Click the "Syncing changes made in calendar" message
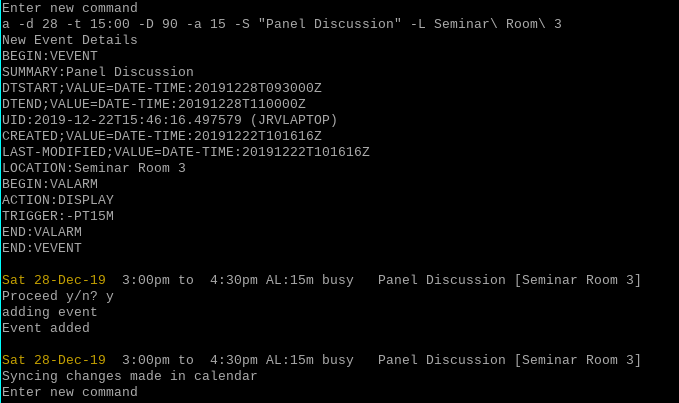The width and height of the screenshot is (679, 403). [x=130, y=376]
